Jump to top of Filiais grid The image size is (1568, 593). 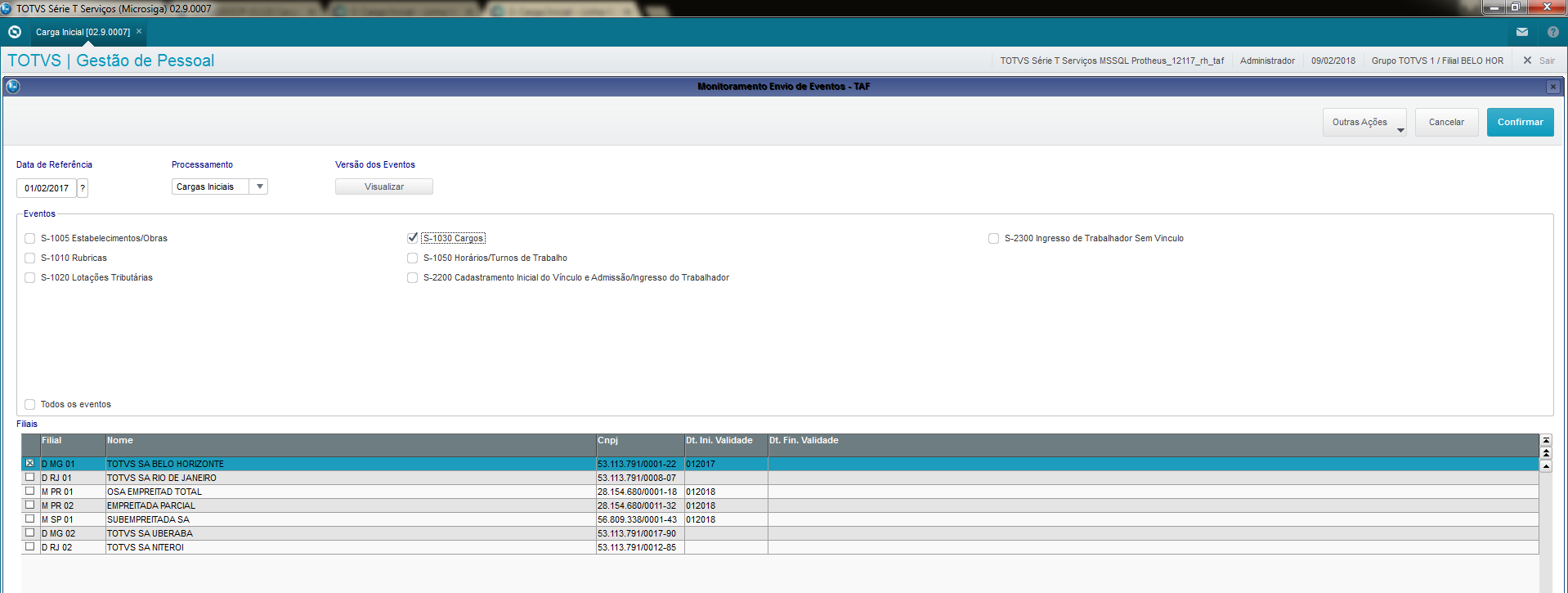point(1545,440)
